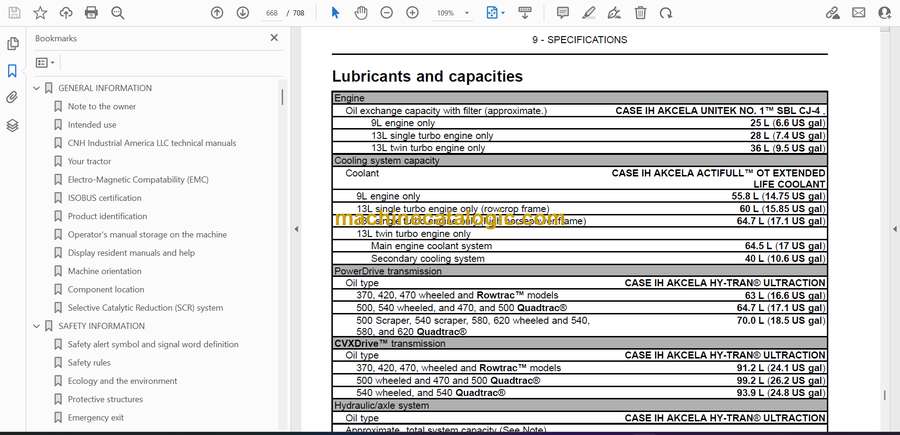The image size is (900, 435).
Task: Delete with the trash icon
Action: 640,13
